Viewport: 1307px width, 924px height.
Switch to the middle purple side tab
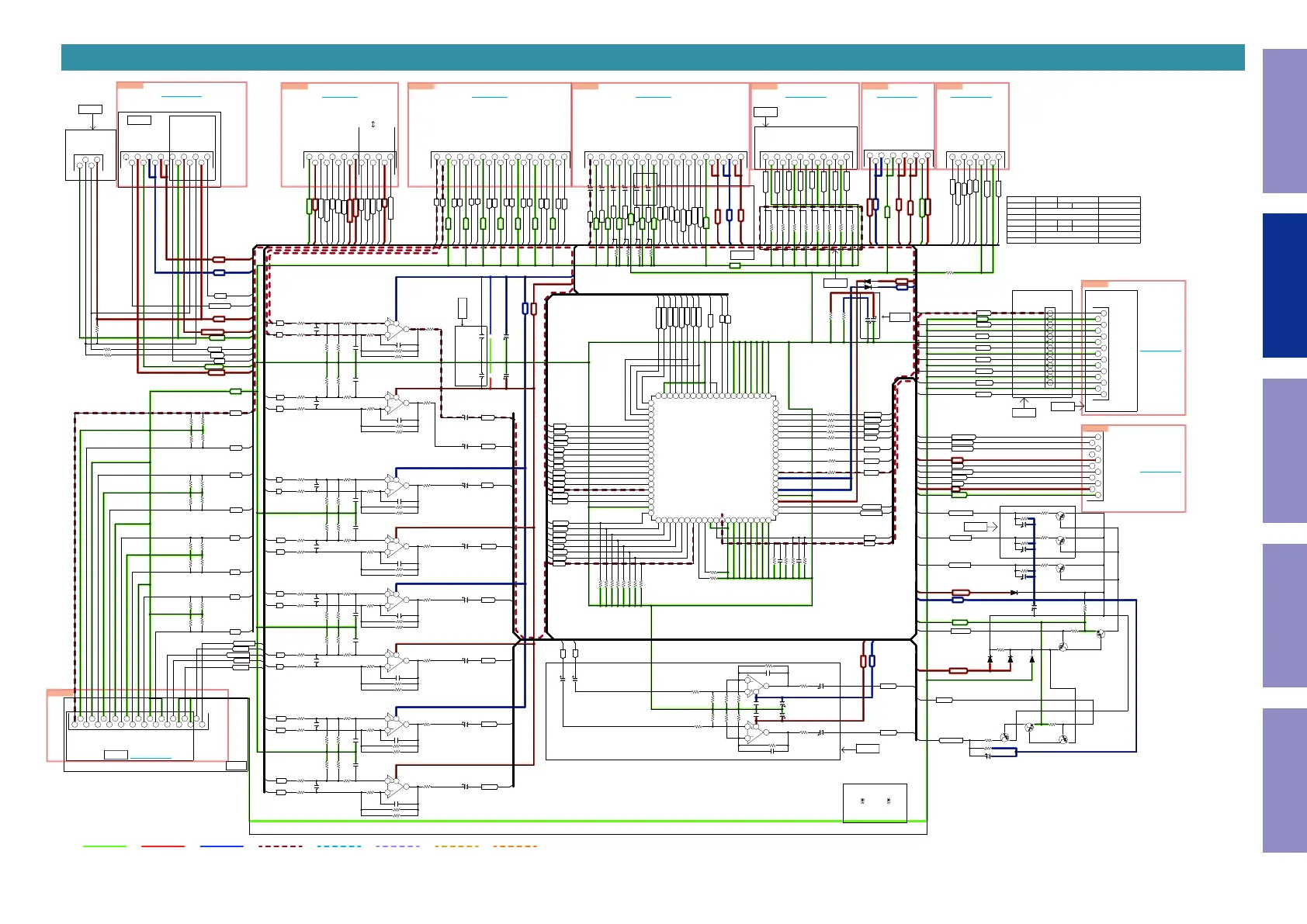[x=1284, y=451]
